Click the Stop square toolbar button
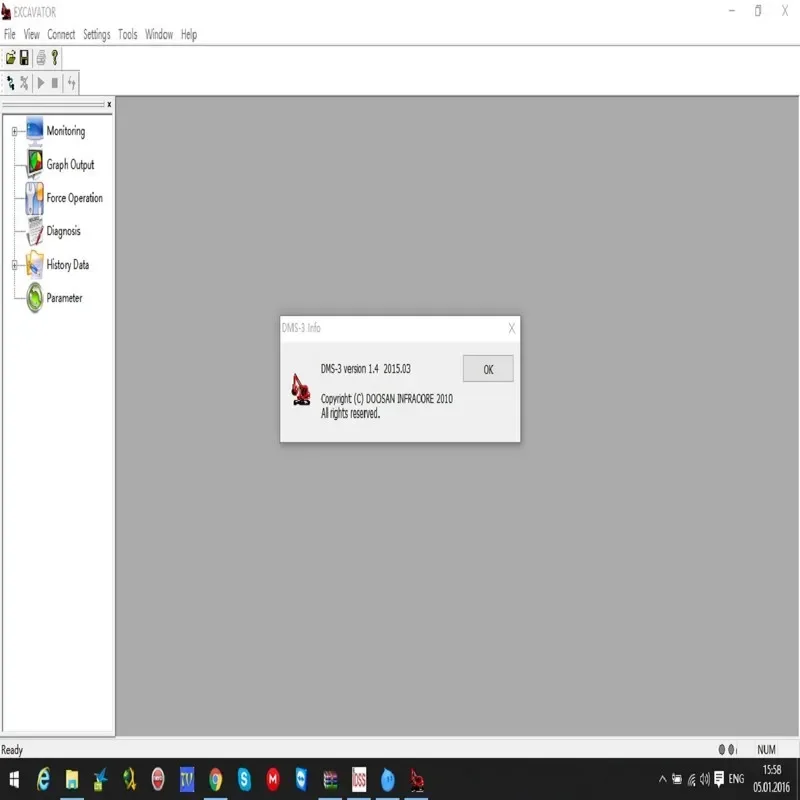This screenshot has width=800, height=800. [55, 83]
